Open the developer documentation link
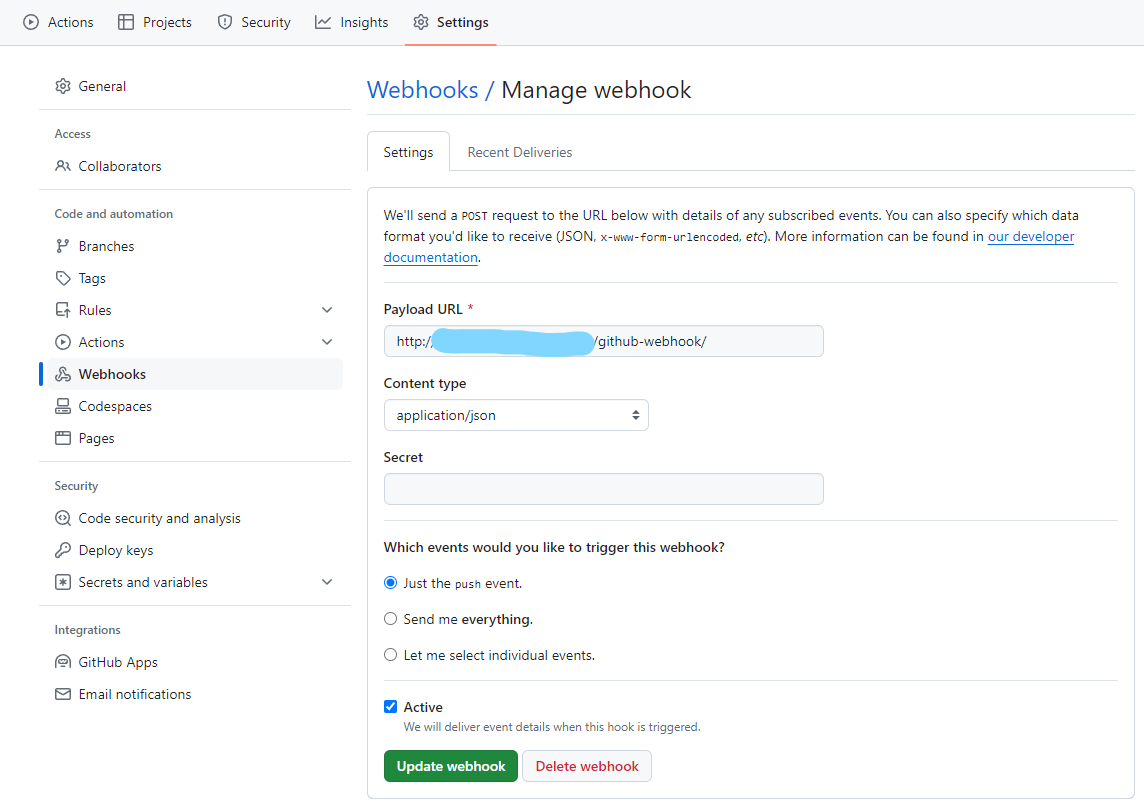Viewport: 1144px width, 807px height. click(x=1030, y=237)
